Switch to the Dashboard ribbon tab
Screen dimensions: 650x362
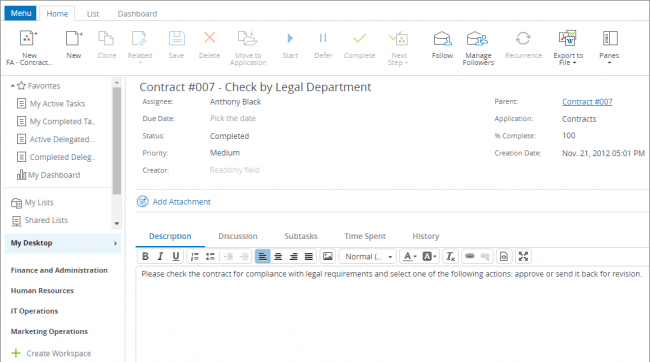(x=137, y=14)
